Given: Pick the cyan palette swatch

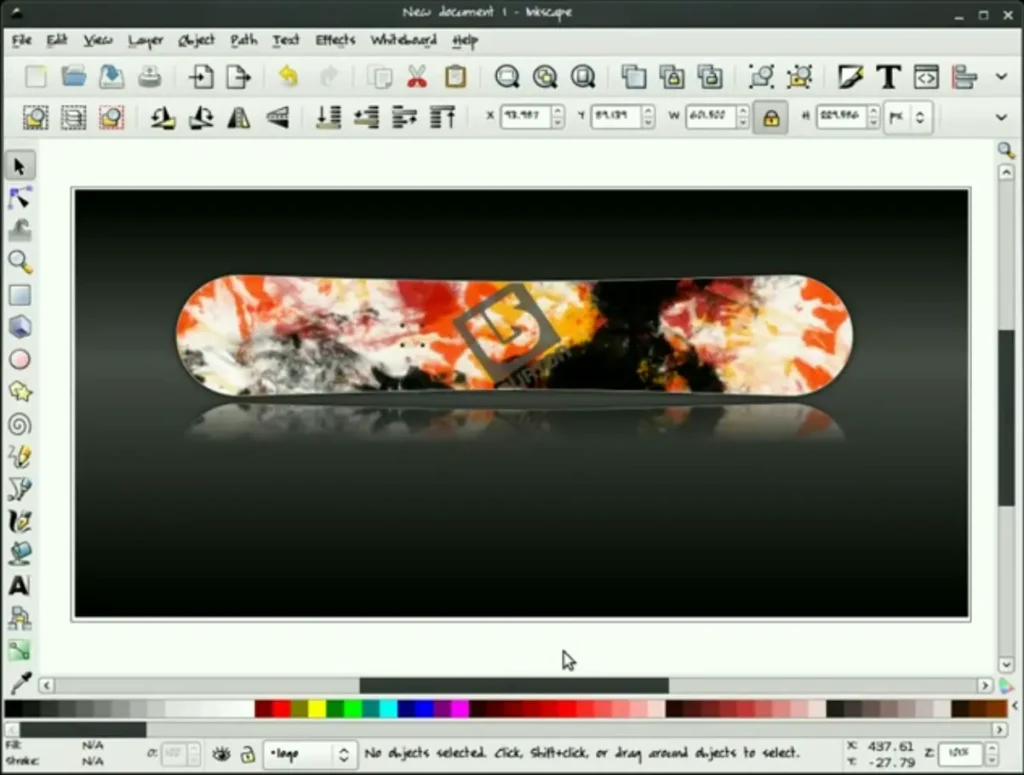Looking at the screenshot, I should tap(389, 708).
